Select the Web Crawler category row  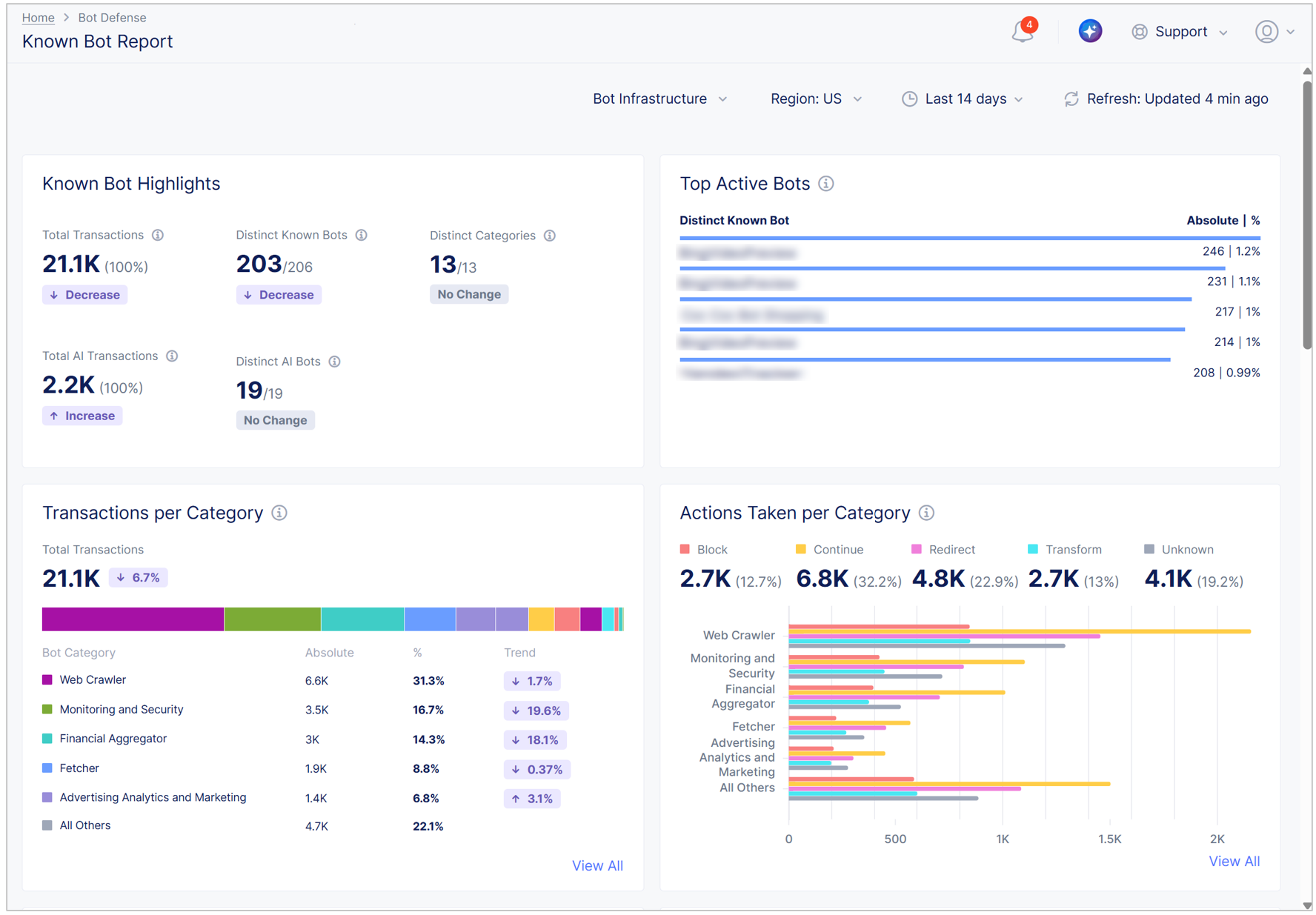pyautogui.click(x=332, y=680)
